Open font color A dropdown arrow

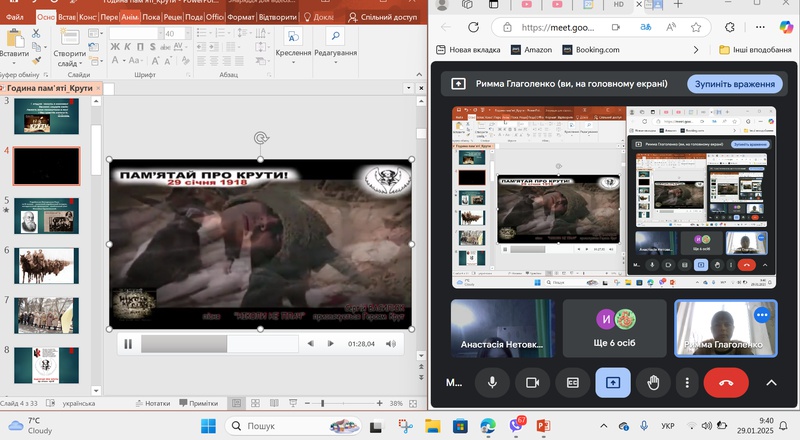tap(124, 61)
